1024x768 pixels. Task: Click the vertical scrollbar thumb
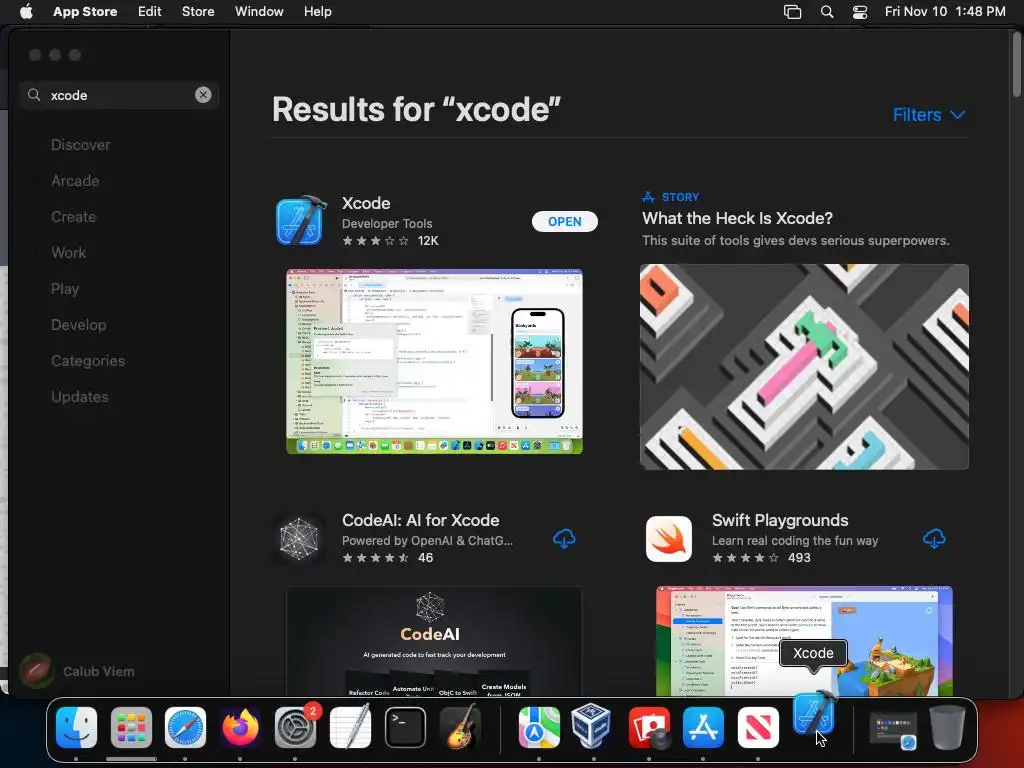(1016, 64)
